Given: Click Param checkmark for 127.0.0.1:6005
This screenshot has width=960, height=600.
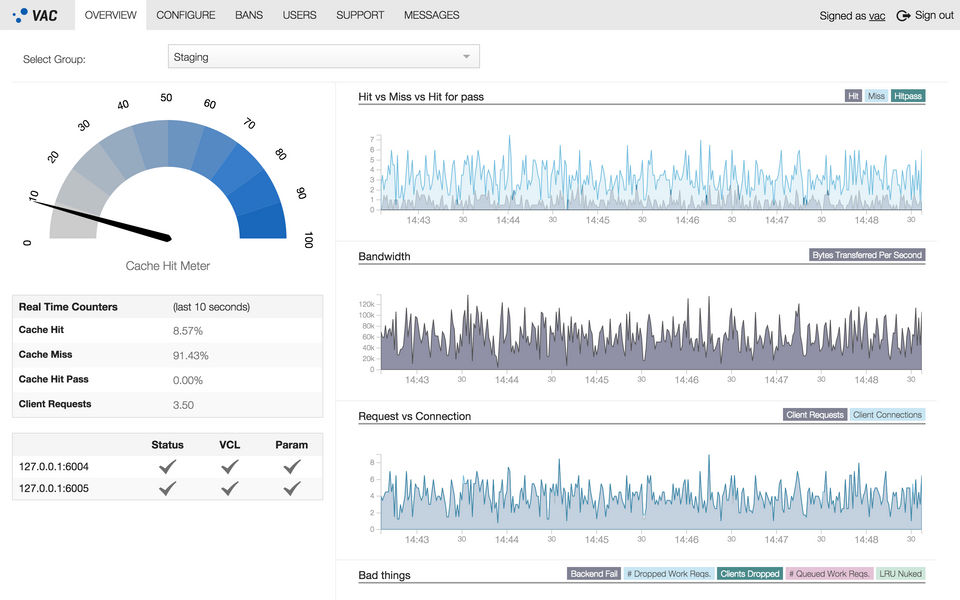Looking at the screenshot, I should click(x=292, y=488).
